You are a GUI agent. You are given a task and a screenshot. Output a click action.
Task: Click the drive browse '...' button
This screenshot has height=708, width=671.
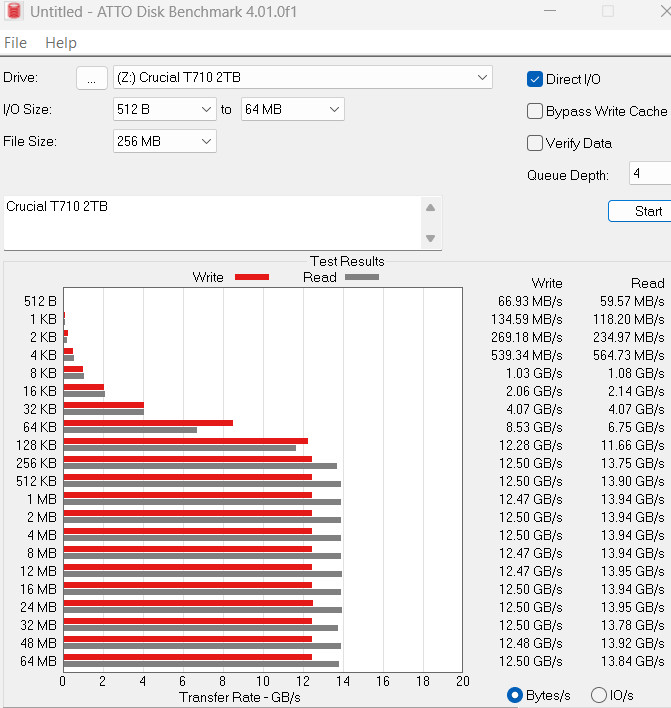92,78
